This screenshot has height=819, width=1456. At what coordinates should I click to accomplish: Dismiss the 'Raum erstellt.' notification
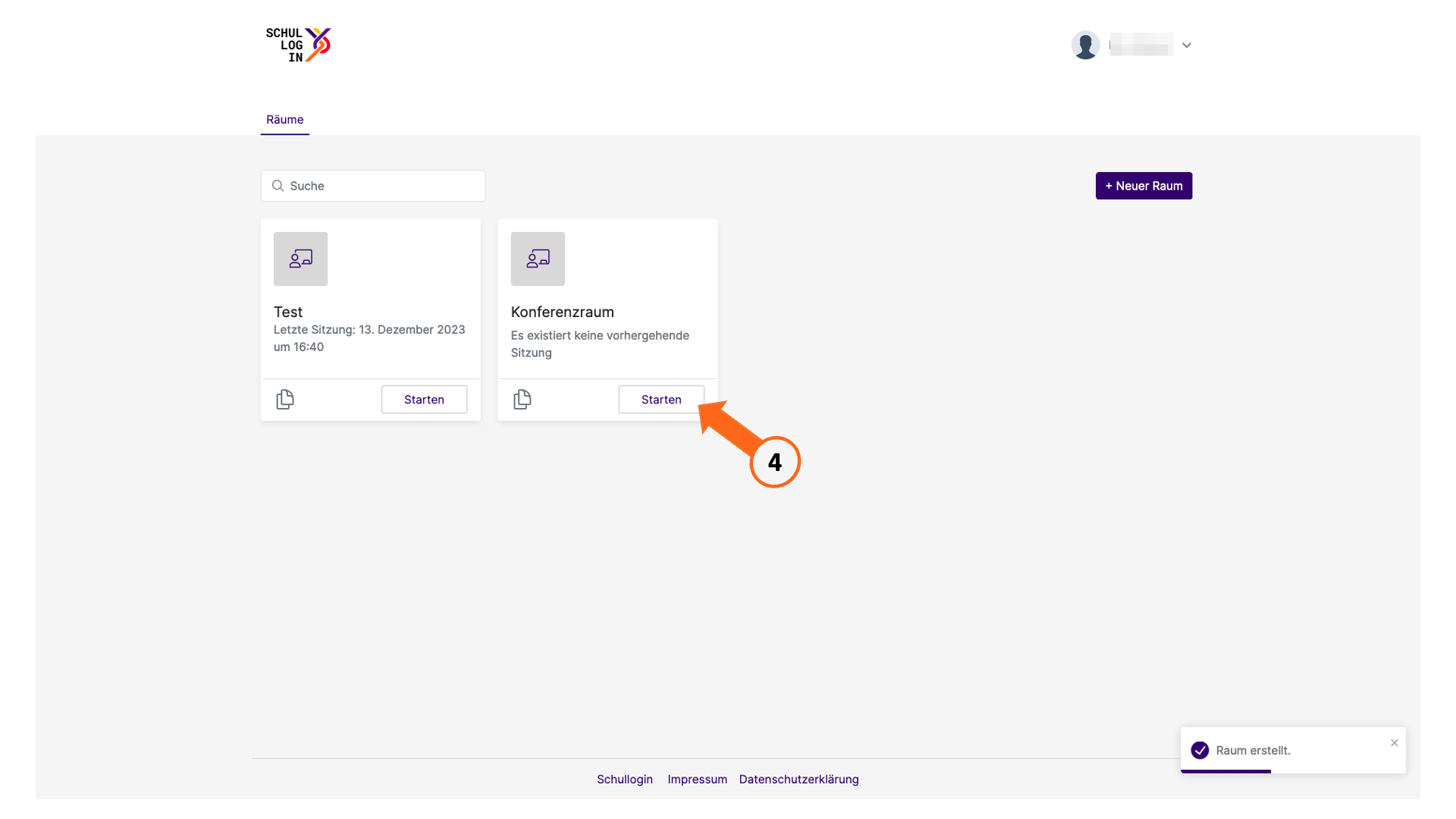point(1395,742)
